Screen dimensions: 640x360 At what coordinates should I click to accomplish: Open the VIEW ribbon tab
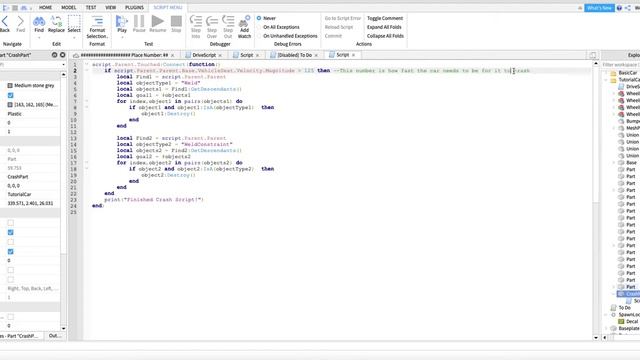click(111, 8)
